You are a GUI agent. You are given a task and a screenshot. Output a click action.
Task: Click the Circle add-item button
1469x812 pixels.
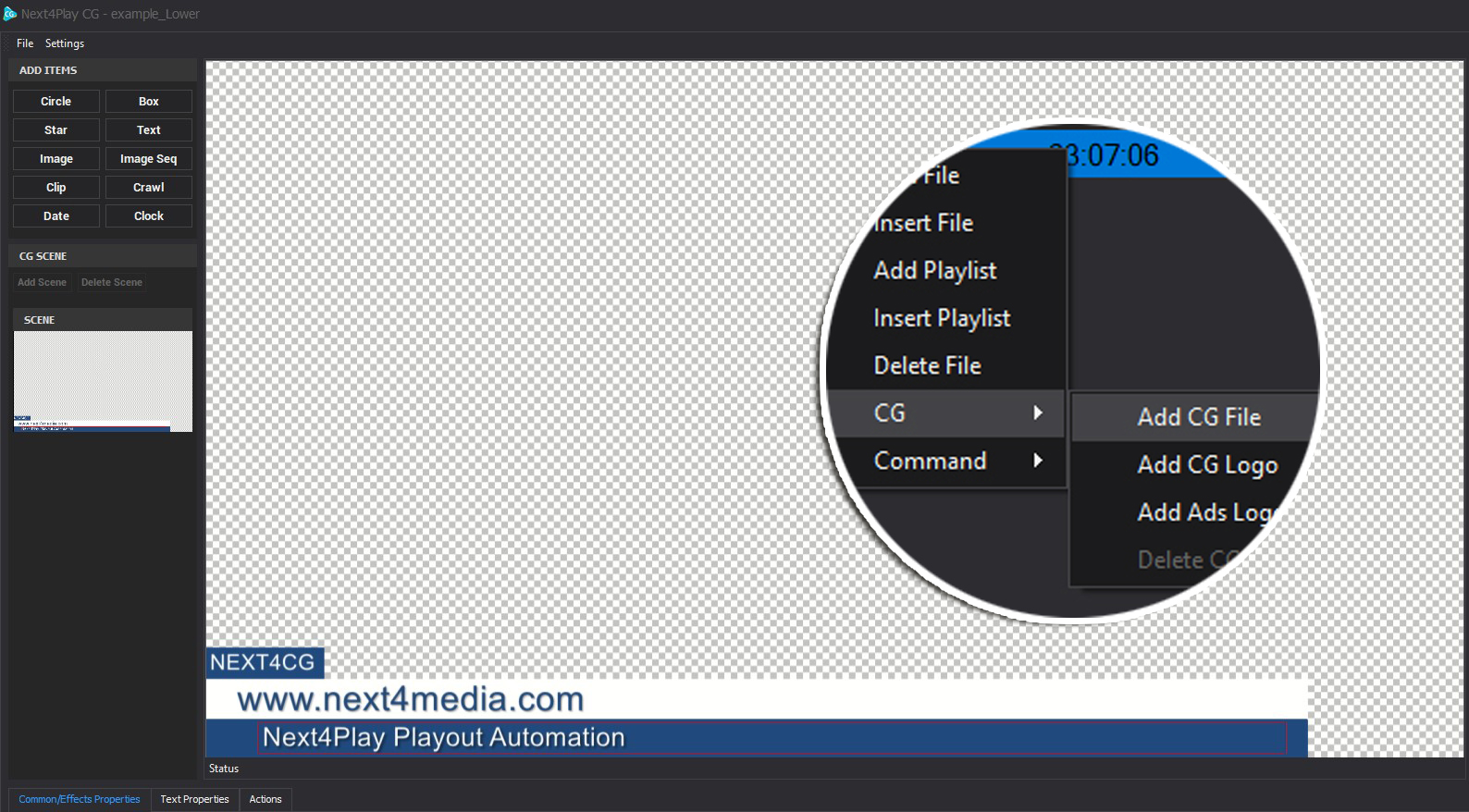coord(56,102)
